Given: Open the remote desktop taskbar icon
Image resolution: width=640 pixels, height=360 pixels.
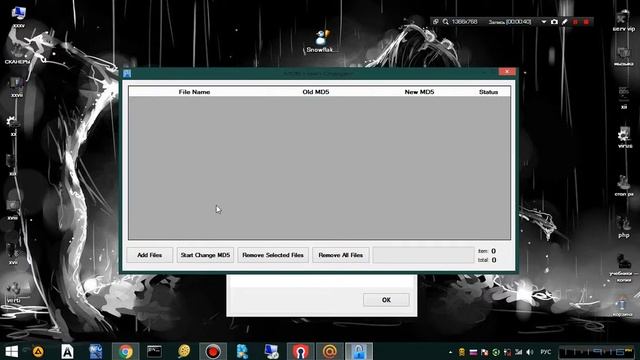Looking at the screenshot, I should point(271,351).
